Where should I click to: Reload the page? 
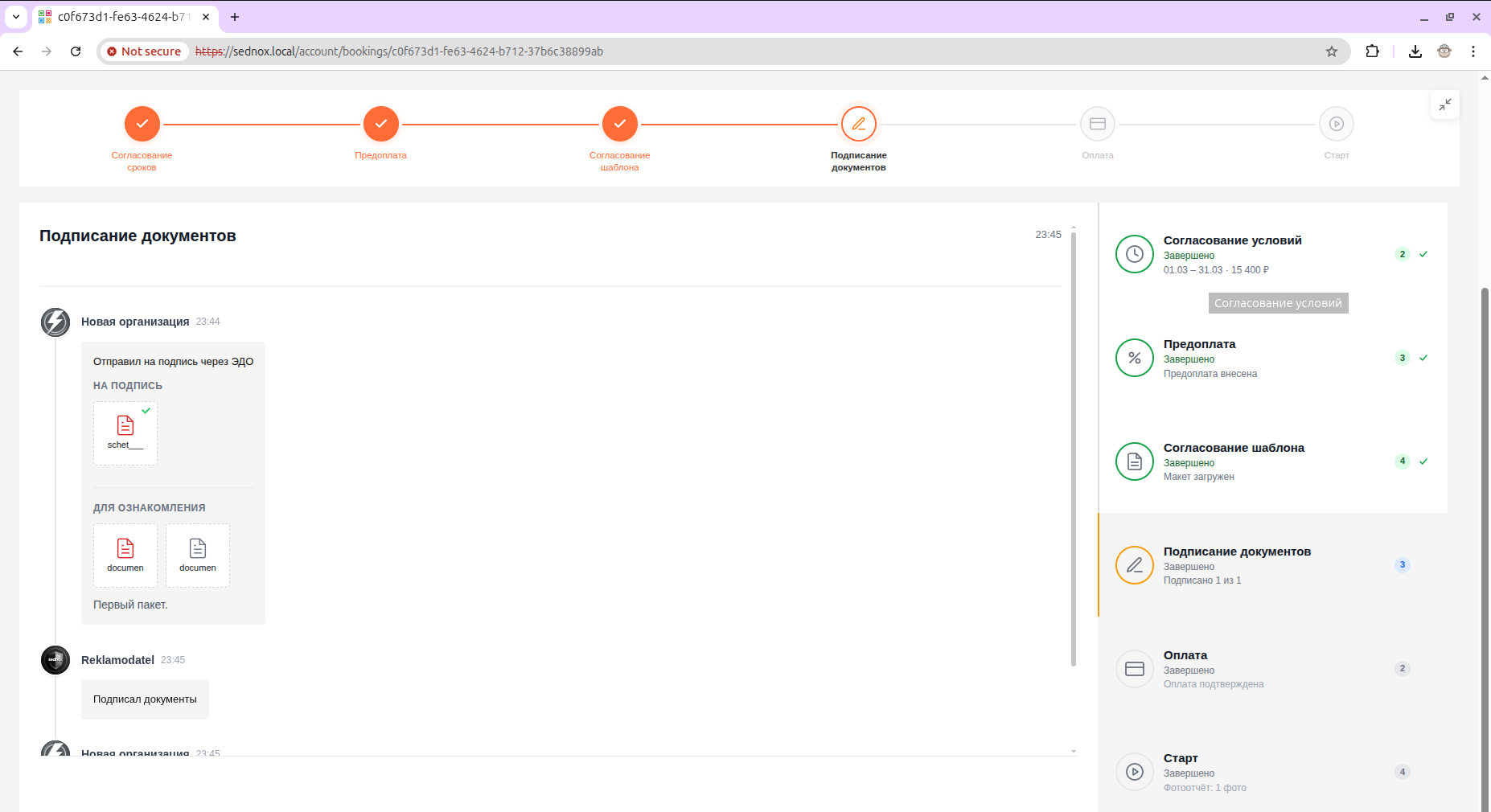[x=76, y=51]
